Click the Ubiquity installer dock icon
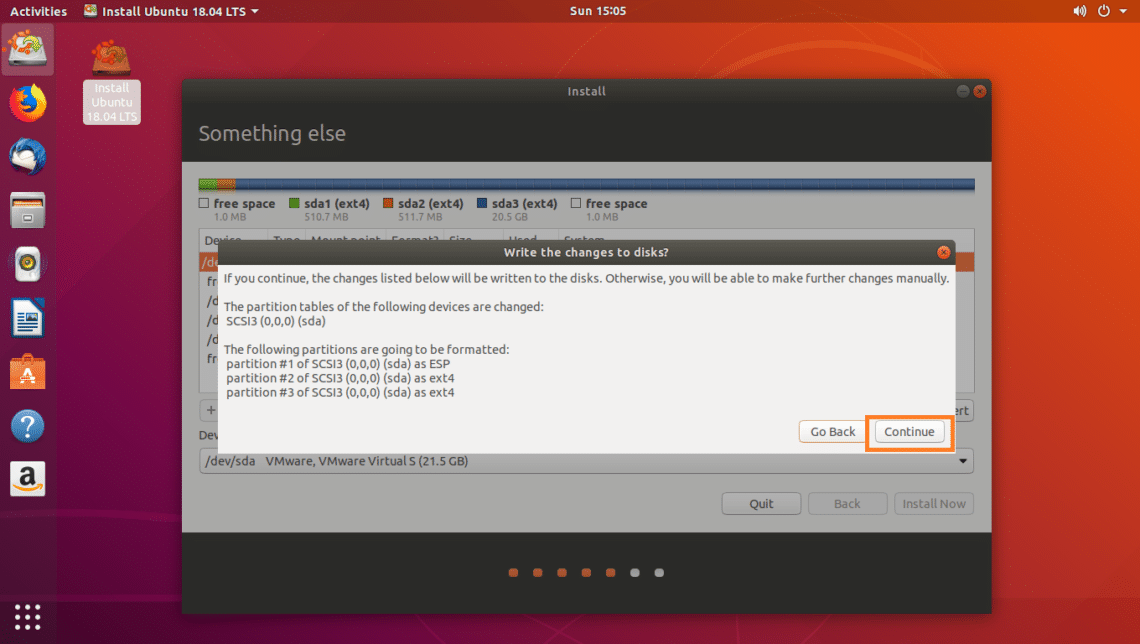This screenshot has width=1140, height=644. [28, 49]
